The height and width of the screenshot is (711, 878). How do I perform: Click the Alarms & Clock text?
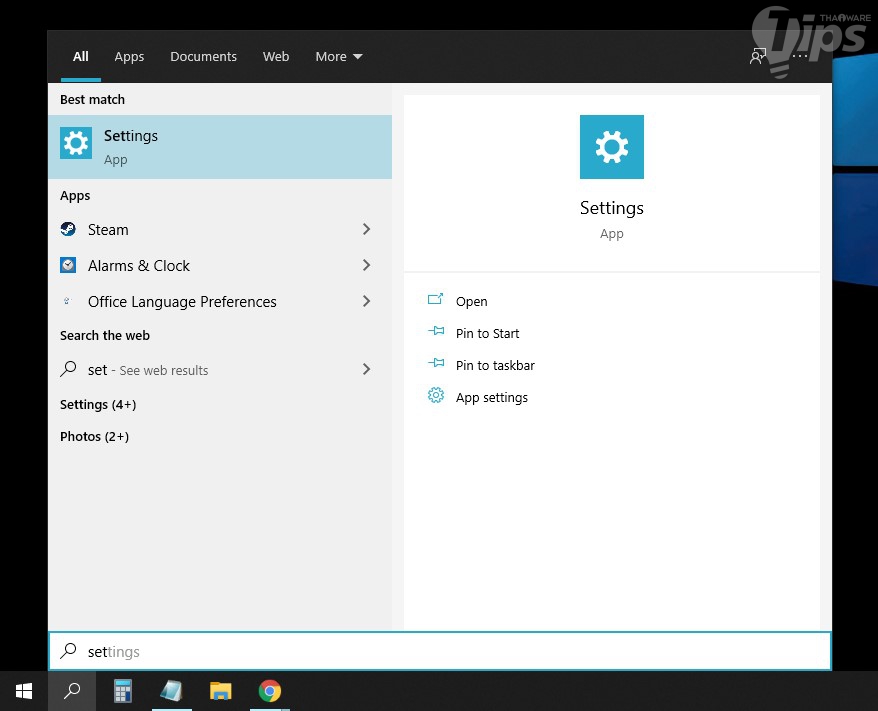click(x=139, y=265)
